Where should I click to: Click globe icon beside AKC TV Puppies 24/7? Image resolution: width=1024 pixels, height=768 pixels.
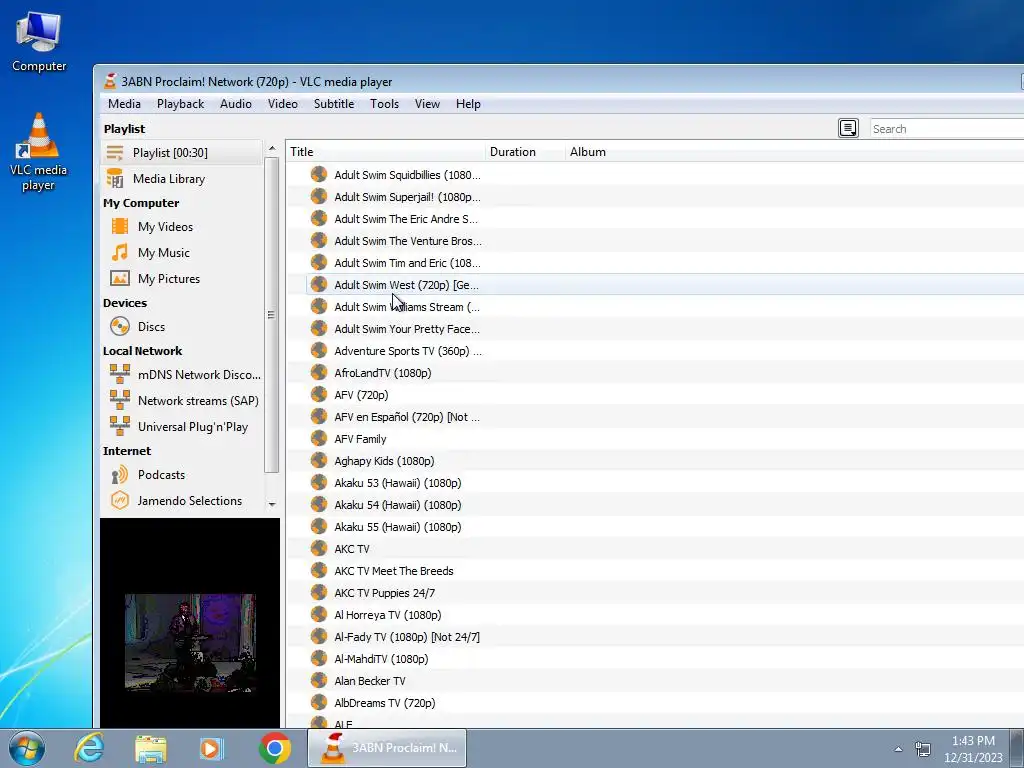pos(319,592)
